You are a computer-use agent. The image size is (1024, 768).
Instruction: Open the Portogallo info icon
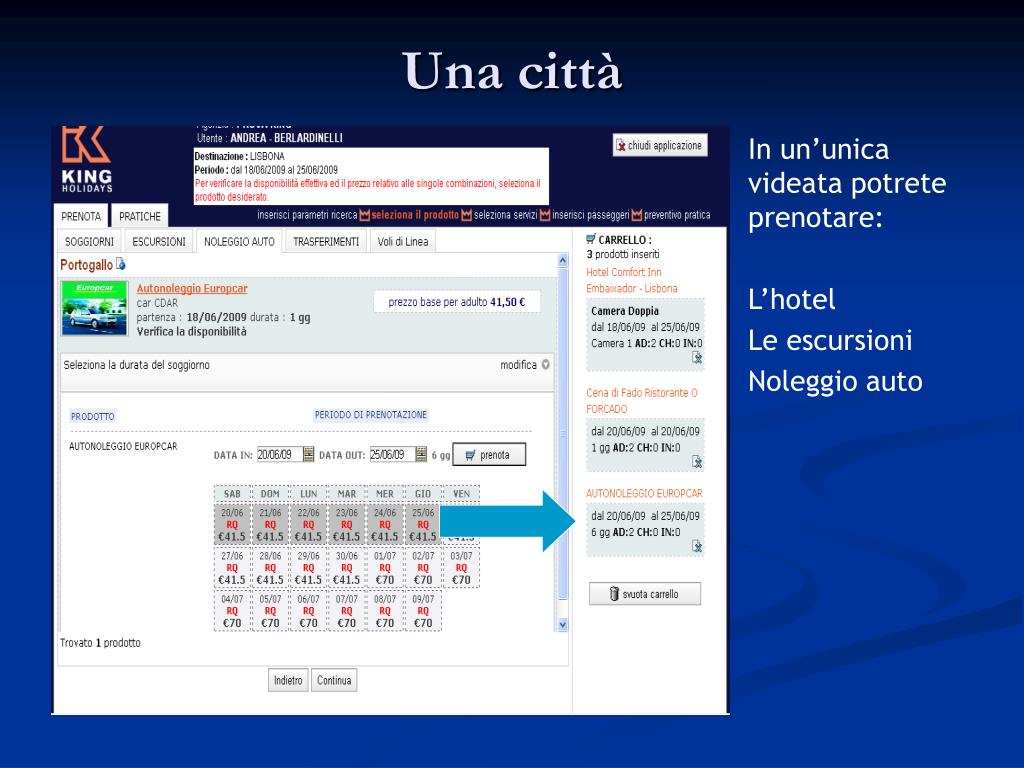(x=121, y=264)
